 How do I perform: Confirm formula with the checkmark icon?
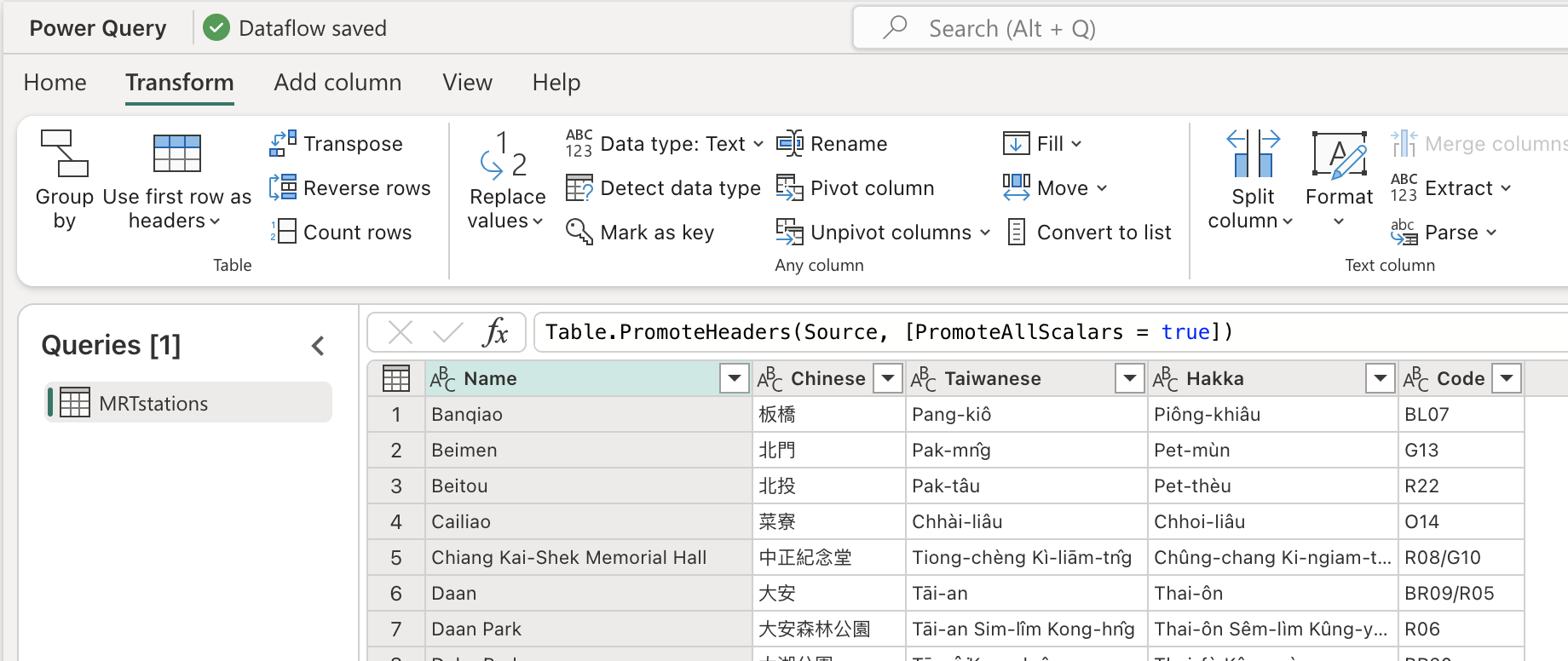(x=447, y=331)
